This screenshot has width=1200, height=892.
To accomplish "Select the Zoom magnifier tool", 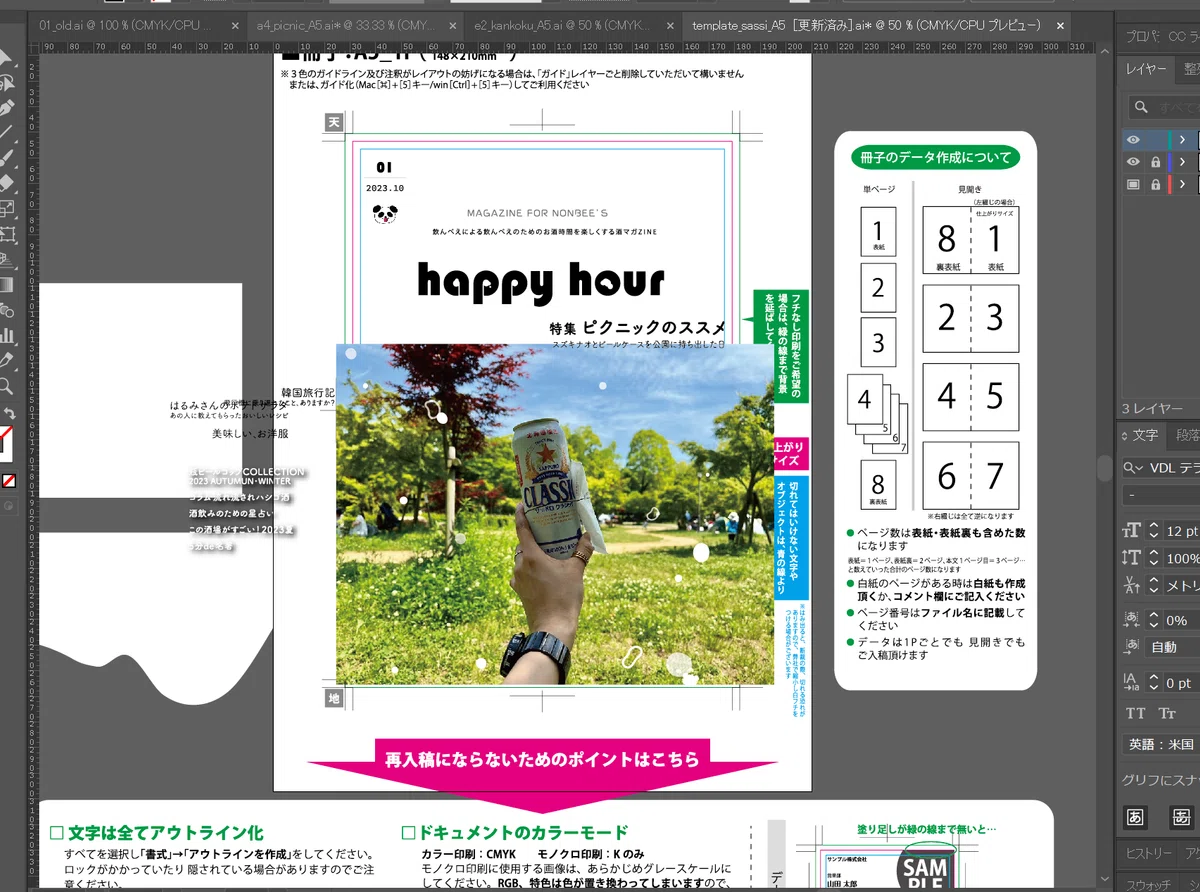I will point(6,387).
